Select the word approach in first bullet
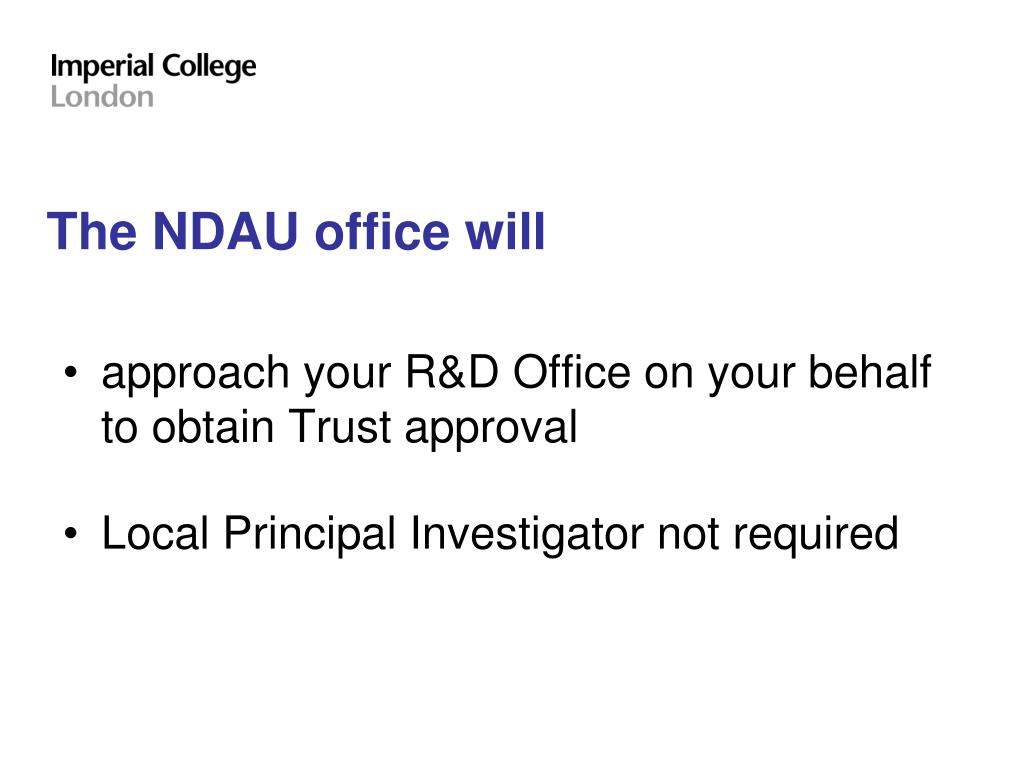 (195, 376)
